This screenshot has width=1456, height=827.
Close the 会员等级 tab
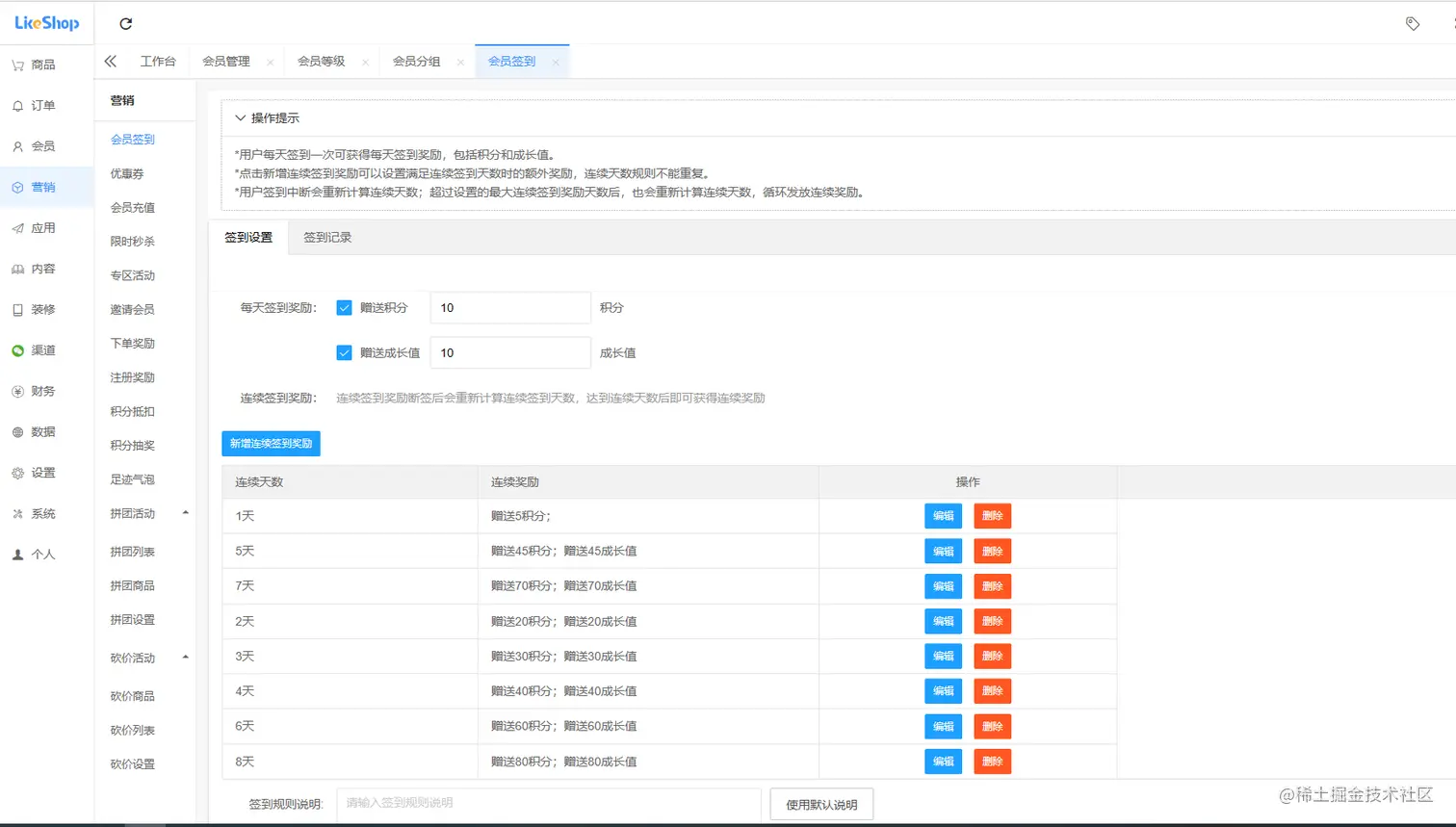(365, 62)
